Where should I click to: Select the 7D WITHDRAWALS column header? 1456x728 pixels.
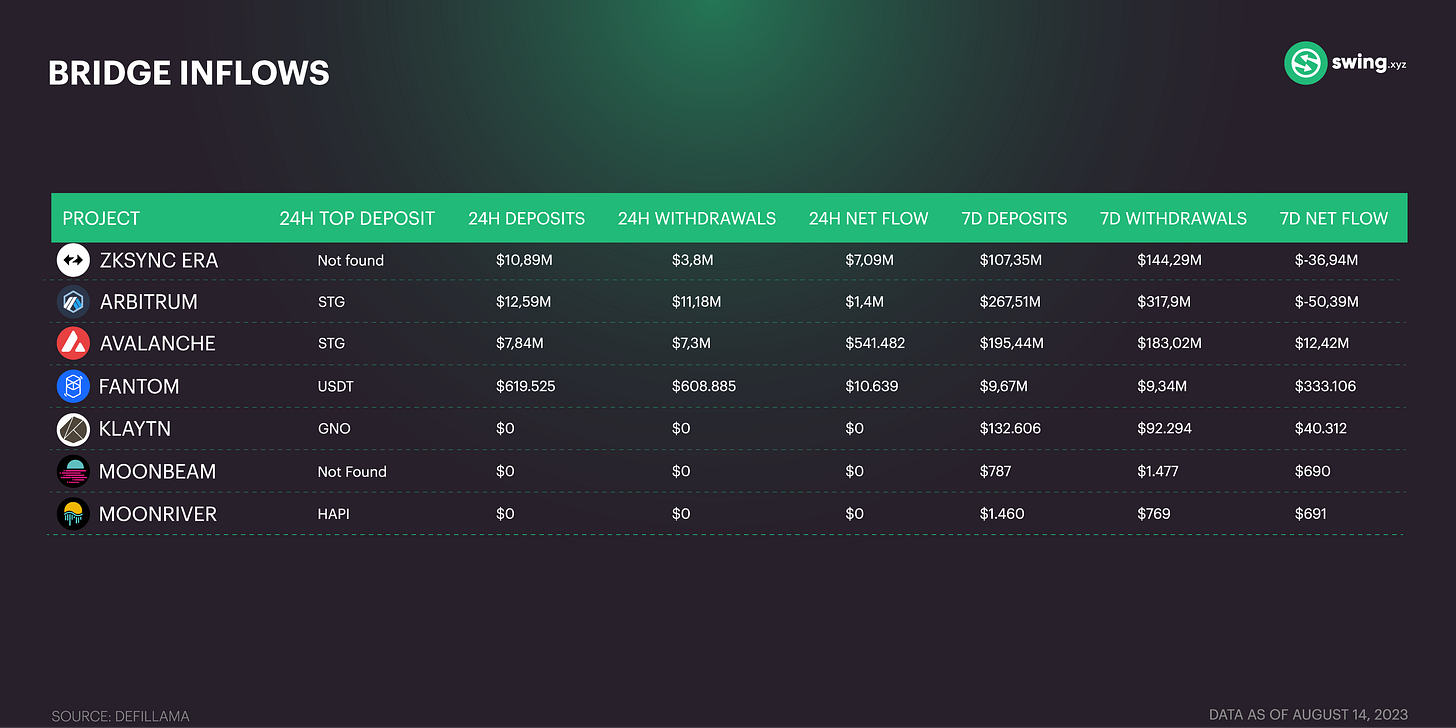pos(1173,218)
